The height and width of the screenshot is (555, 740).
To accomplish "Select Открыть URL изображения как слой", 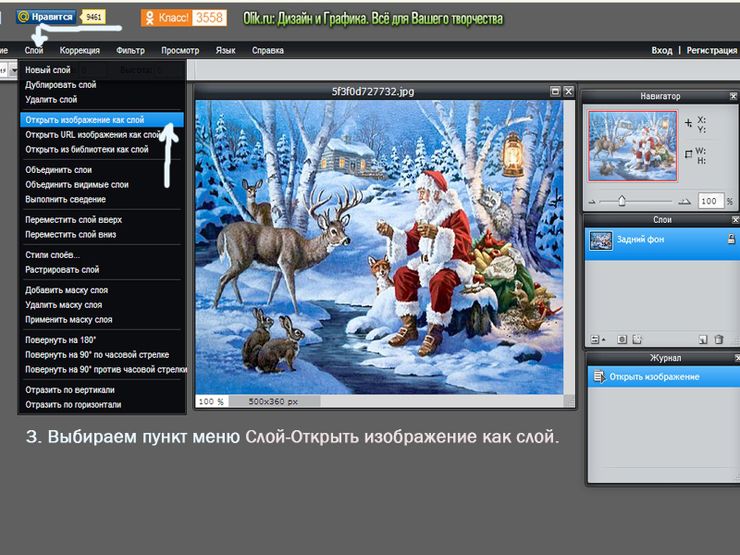I will point(101,135).
